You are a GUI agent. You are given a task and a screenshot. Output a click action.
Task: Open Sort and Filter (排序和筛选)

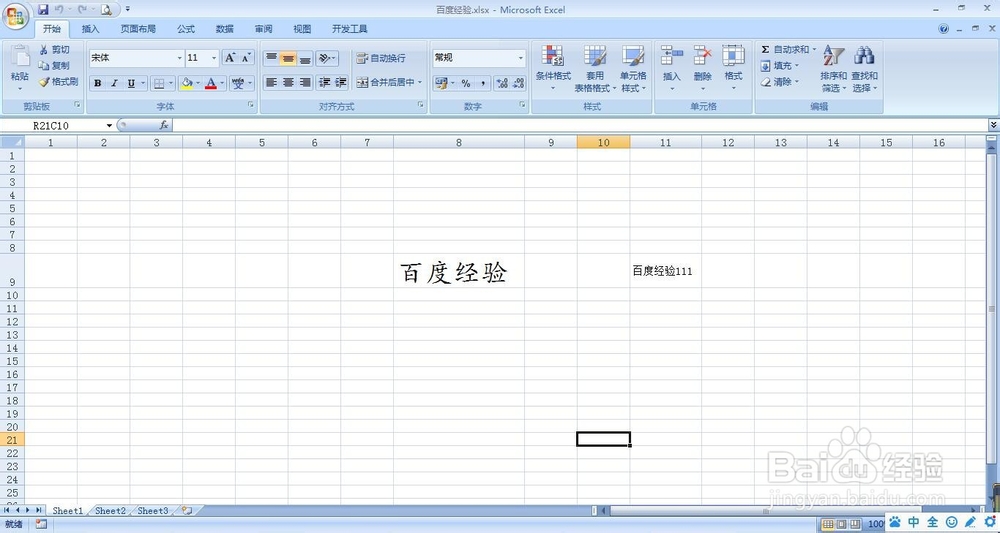834,68
